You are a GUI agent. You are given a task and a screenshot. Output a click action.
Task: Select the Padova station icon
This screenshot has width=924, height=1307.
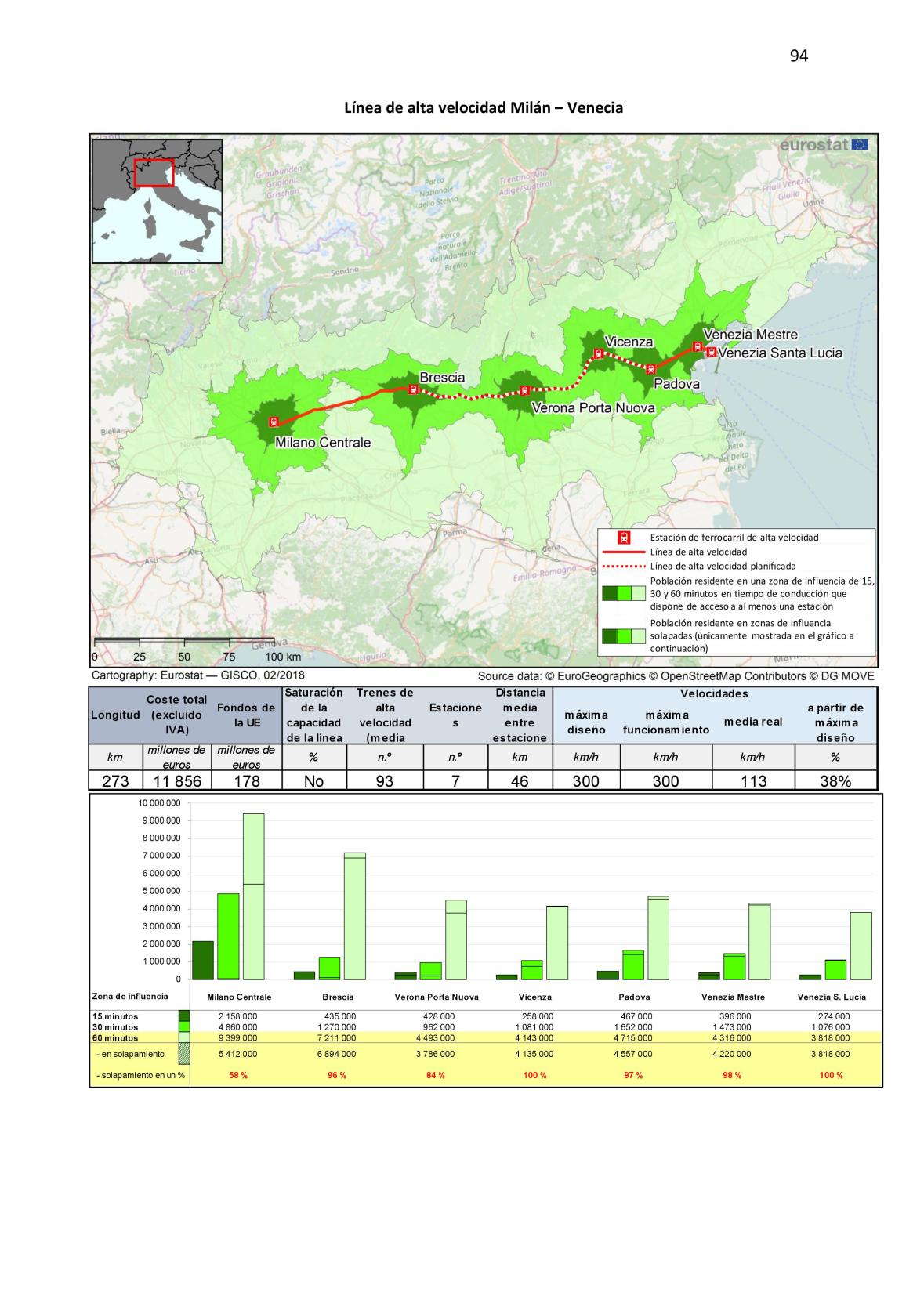pyautogui.click(x=650, y=370)
